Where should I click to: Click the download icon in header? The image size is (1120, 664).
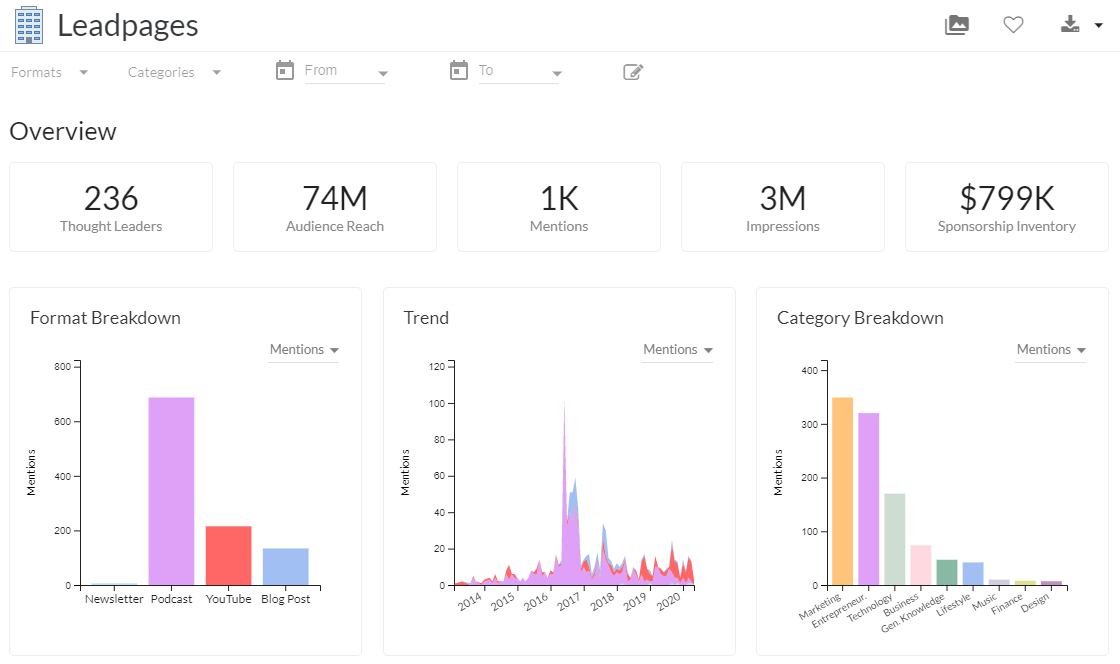(1070, 25)
